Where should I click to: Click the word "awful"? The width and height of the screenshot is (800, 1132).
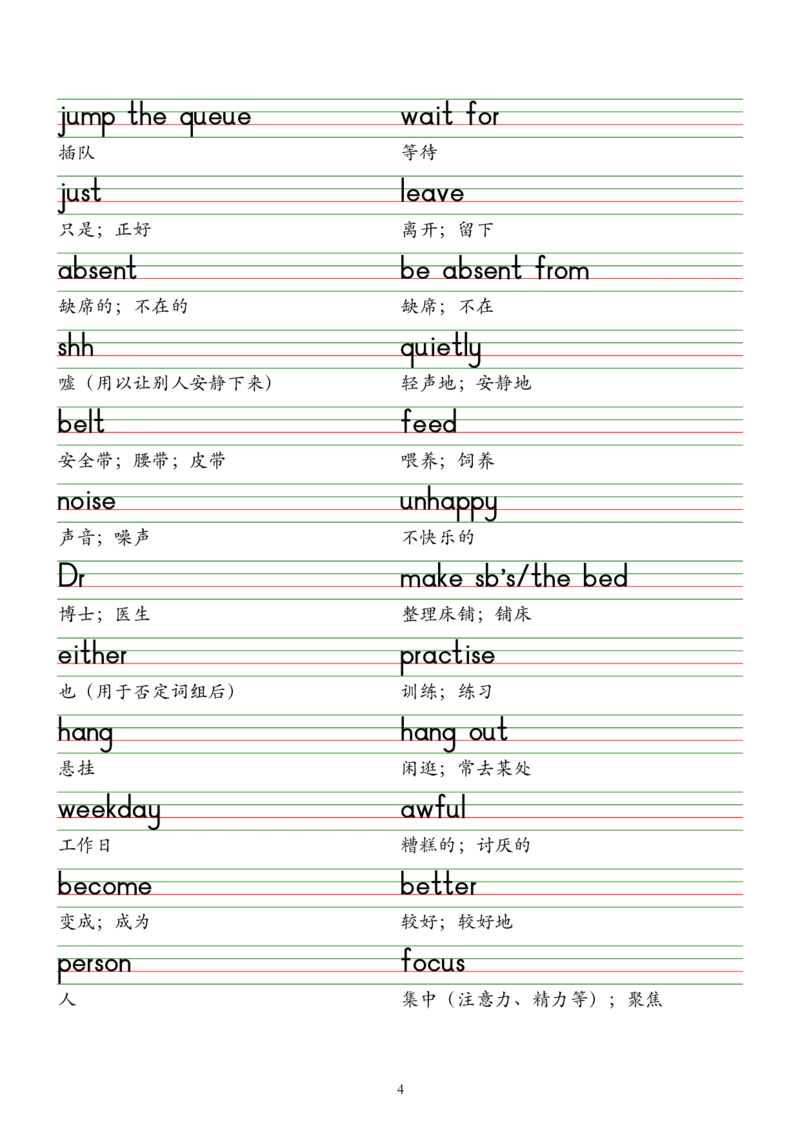(433, 809)
